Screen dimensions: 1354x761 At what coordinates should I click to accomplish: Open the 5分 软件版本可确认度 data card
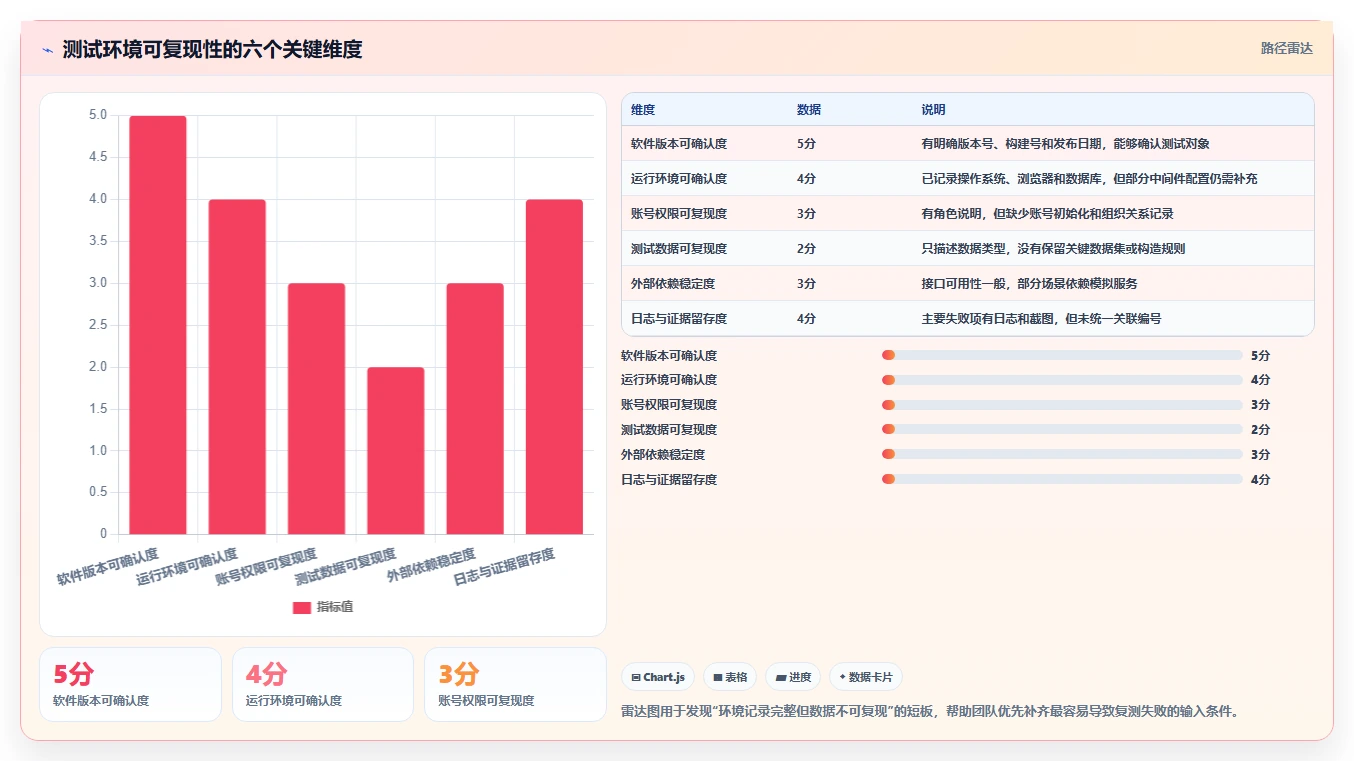pyautogui.click(x=130, y=684)
